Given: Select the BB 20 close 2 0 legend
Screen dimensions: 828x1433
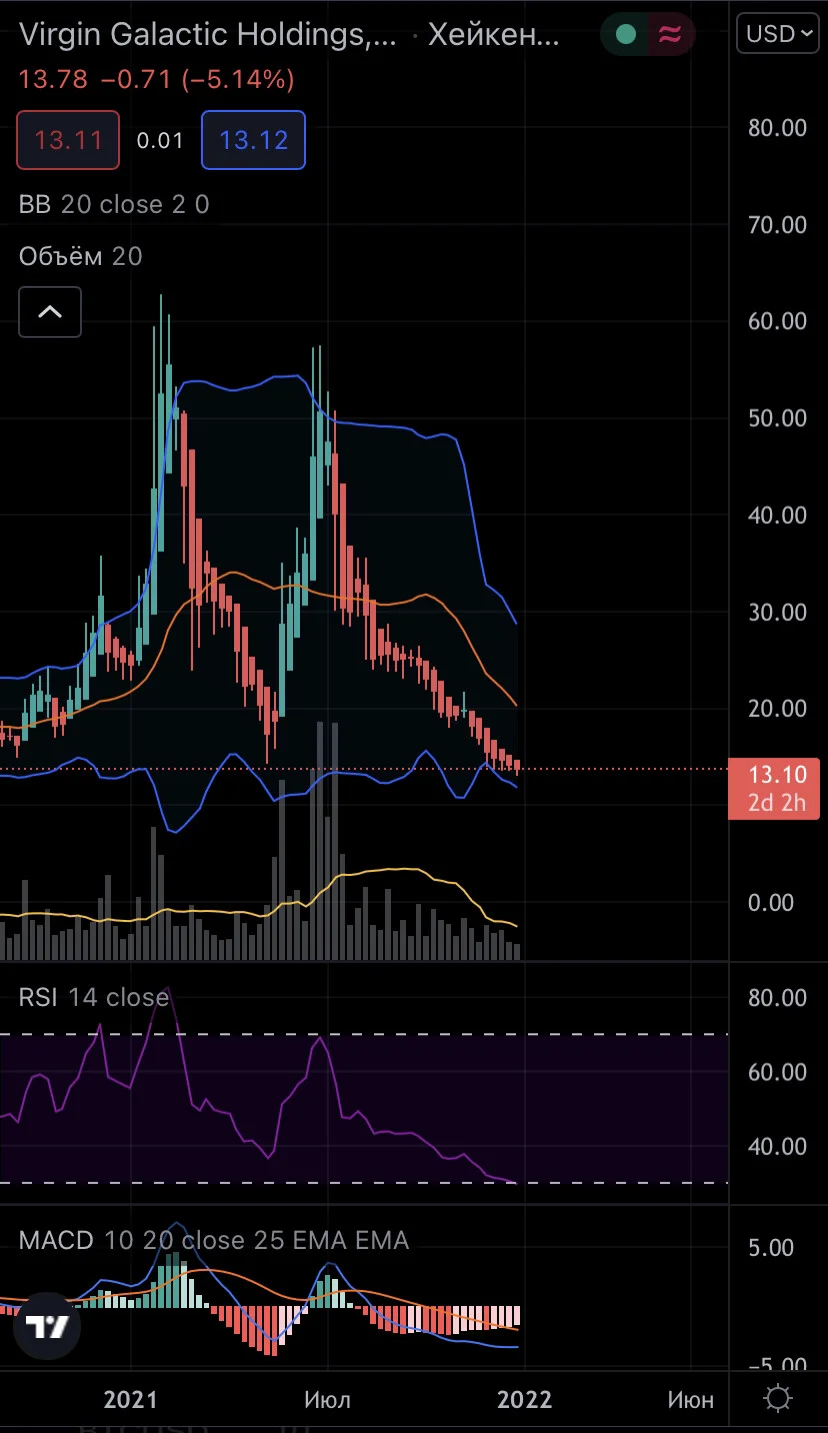Looking at the screenshot, I should click(x=114, y=204).
